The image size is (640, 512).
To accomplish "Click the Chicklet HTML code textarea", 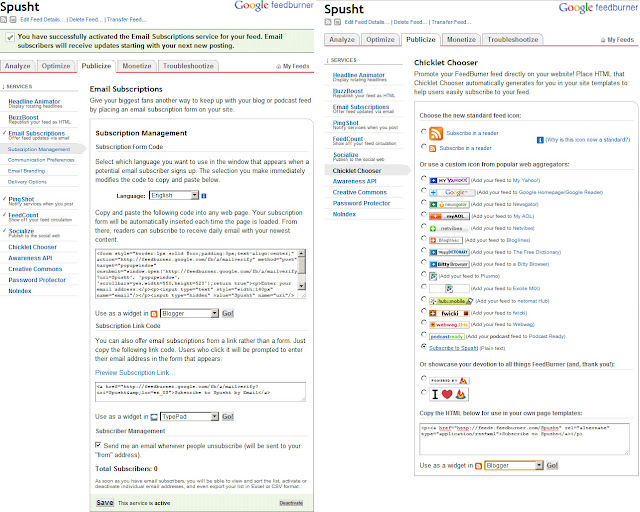I will pos(524,439).
